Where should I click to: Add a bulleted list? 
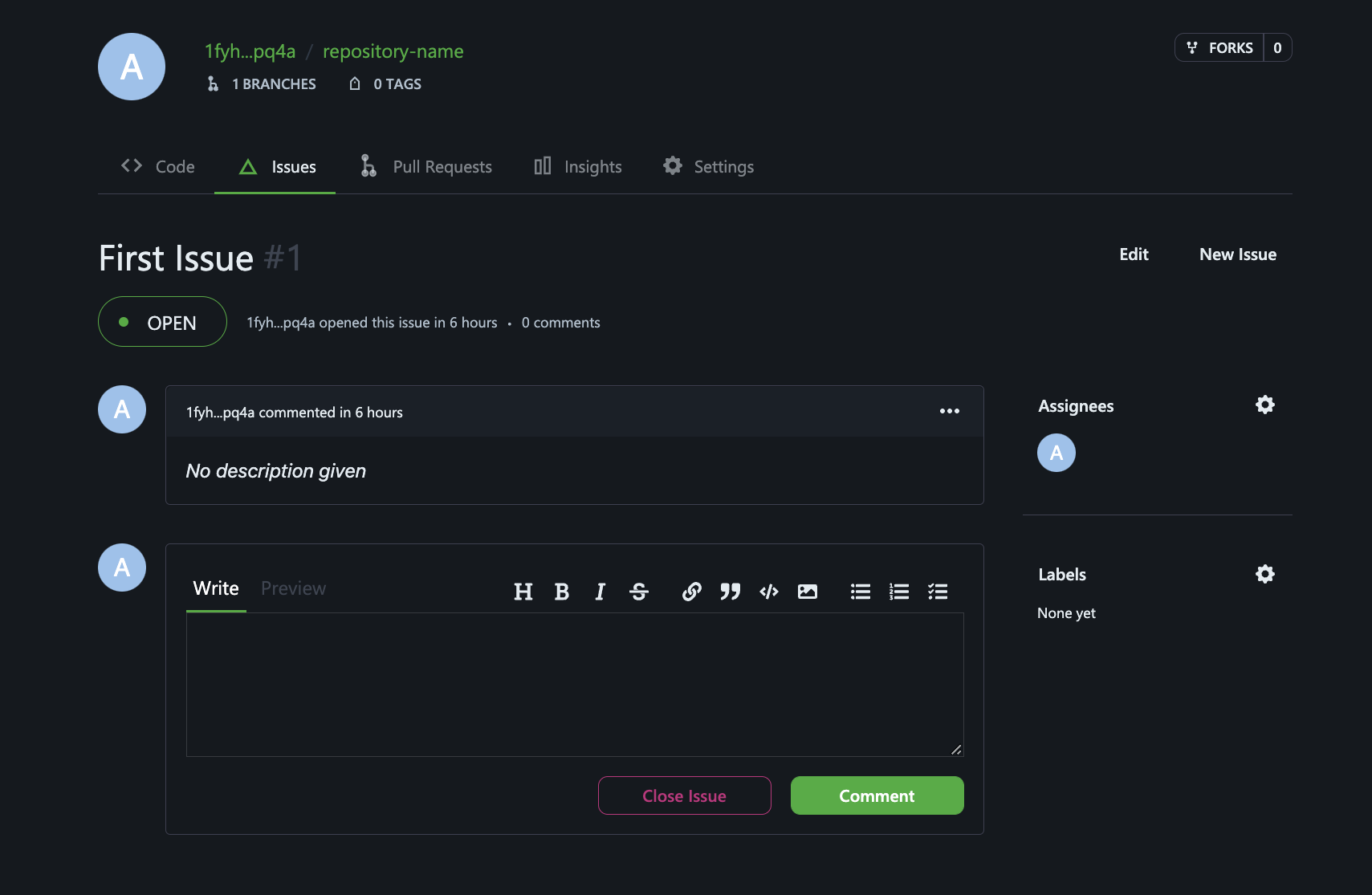tap(860, 592)
